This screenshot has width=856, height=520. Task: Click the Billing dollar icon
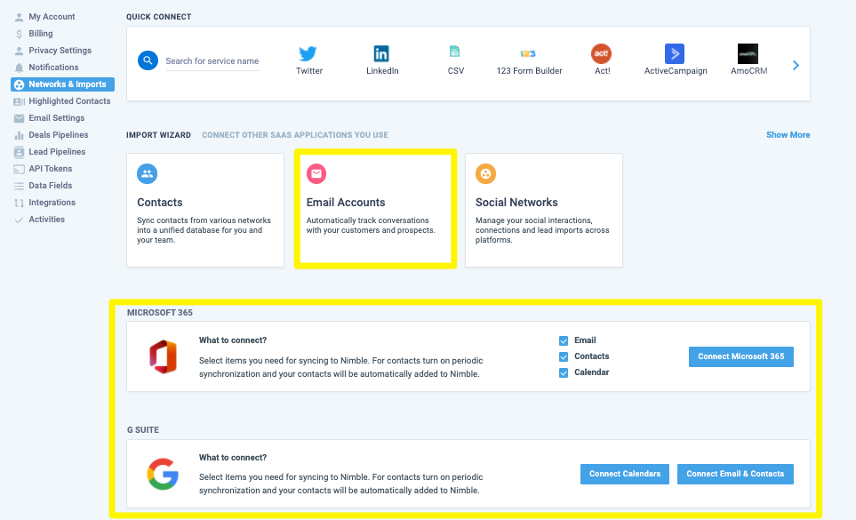19,34
